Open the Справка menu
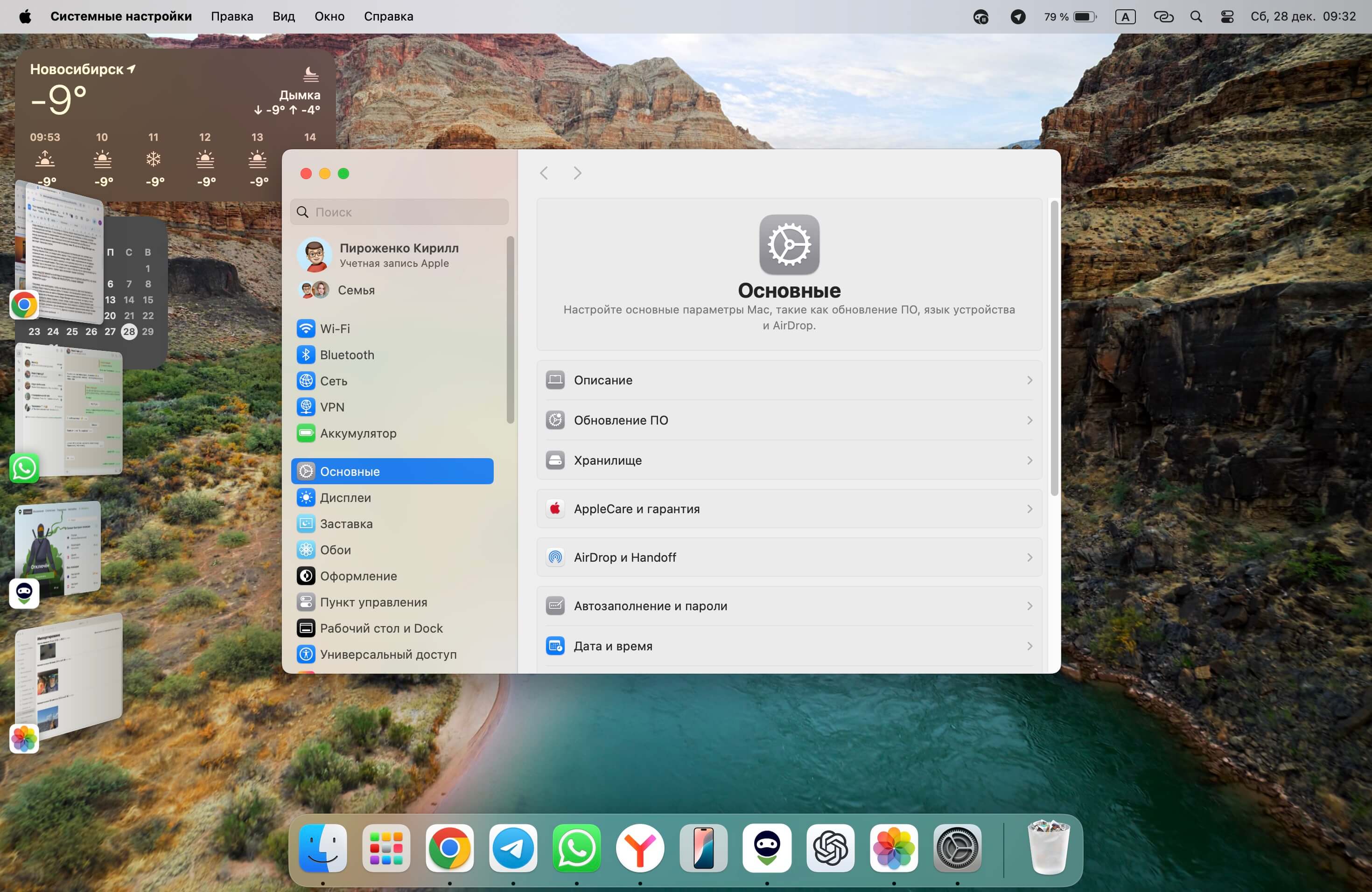Viewport: 1372px width, 892px height. click(x=388, y=17)
